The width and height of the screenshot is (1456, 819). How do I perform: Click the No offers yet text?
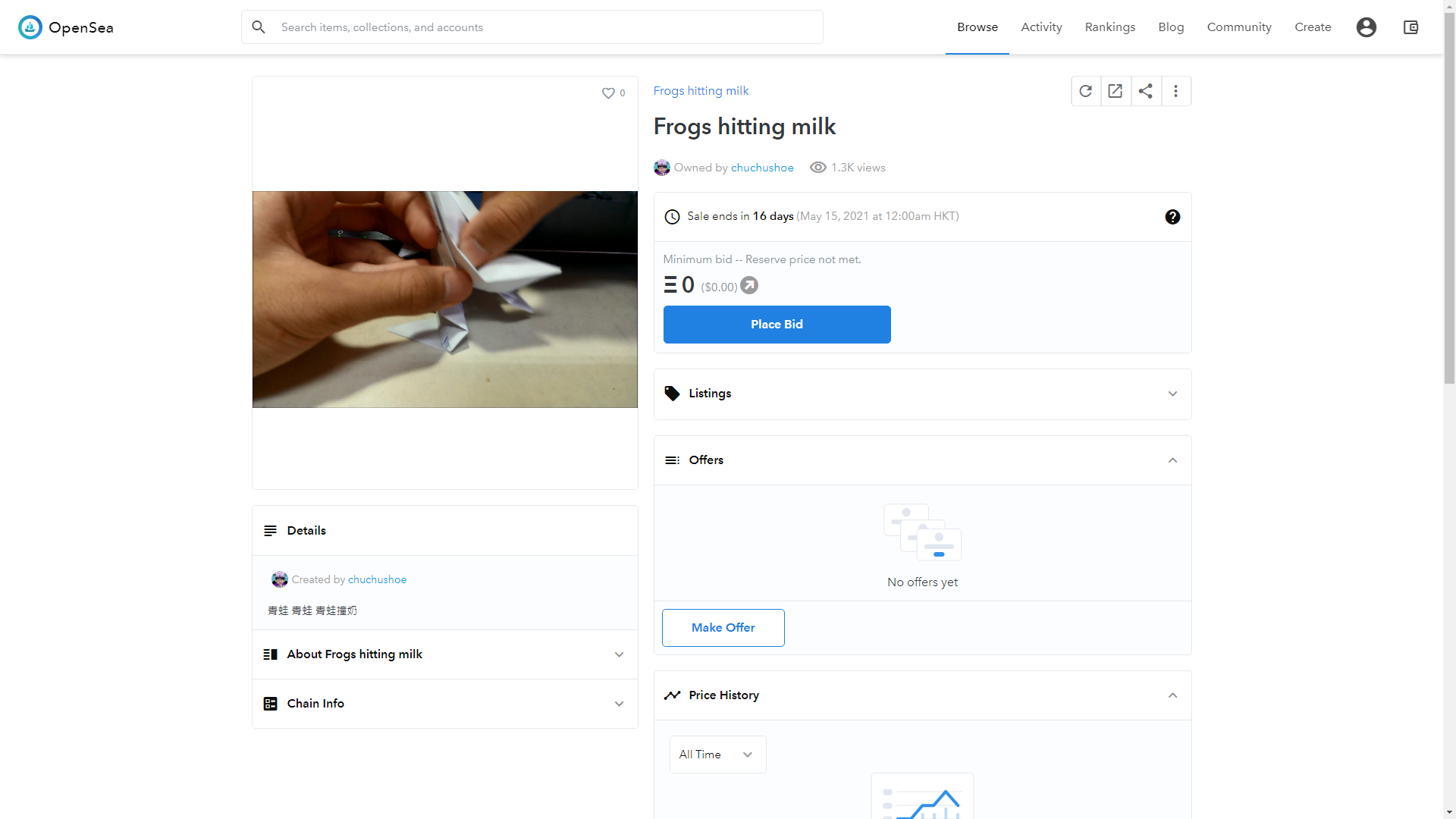(x=922, y=582)
